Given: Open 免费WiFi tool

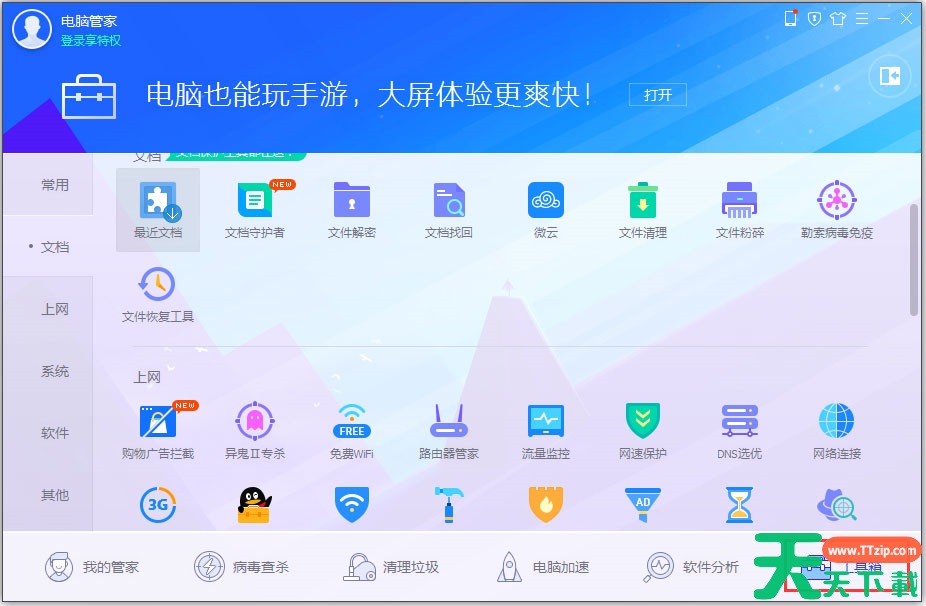Looking at the screenshot, I should click(352, 431).
